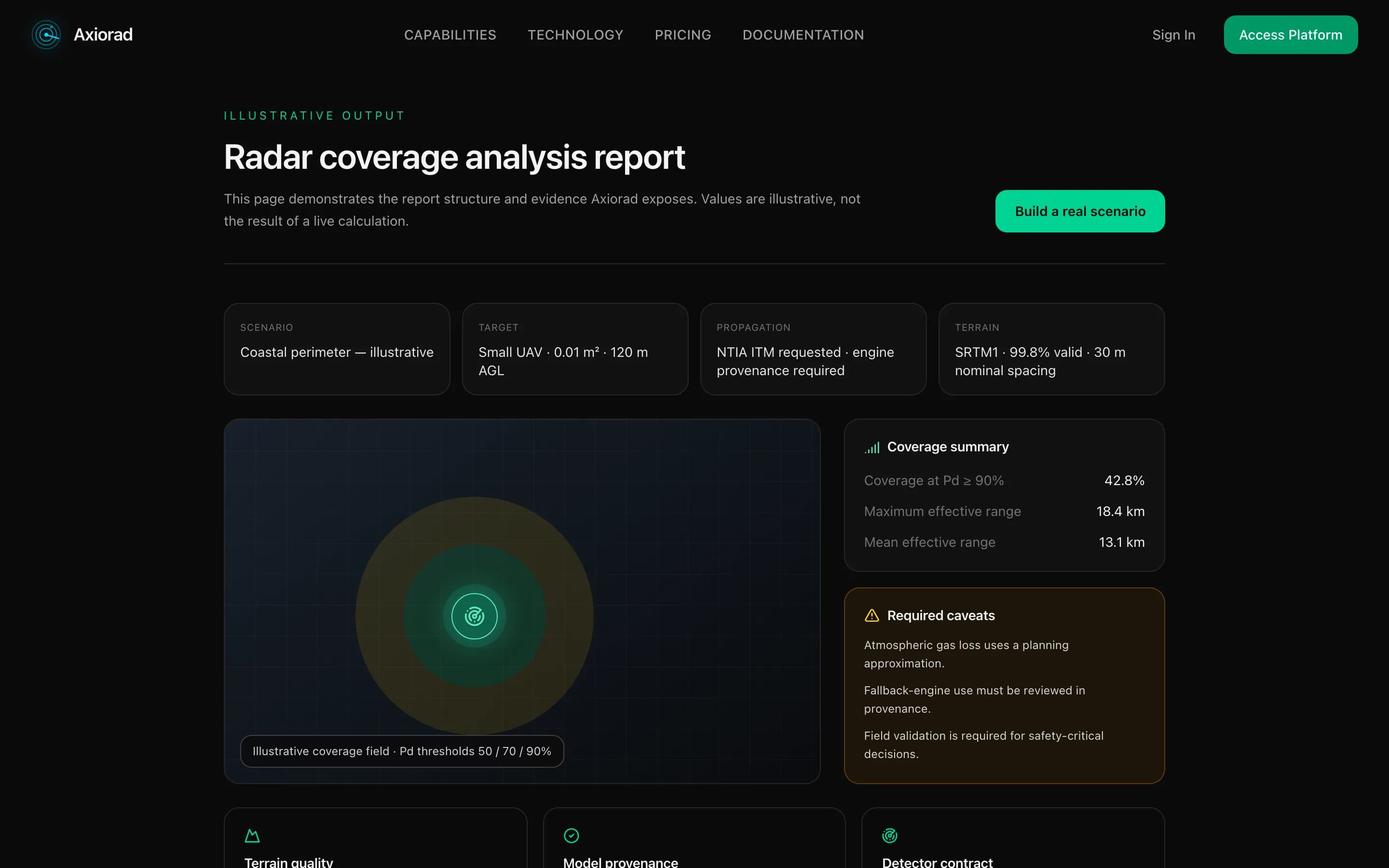
Task: Click the Axiorad brand name
Action: click(103, 35)
